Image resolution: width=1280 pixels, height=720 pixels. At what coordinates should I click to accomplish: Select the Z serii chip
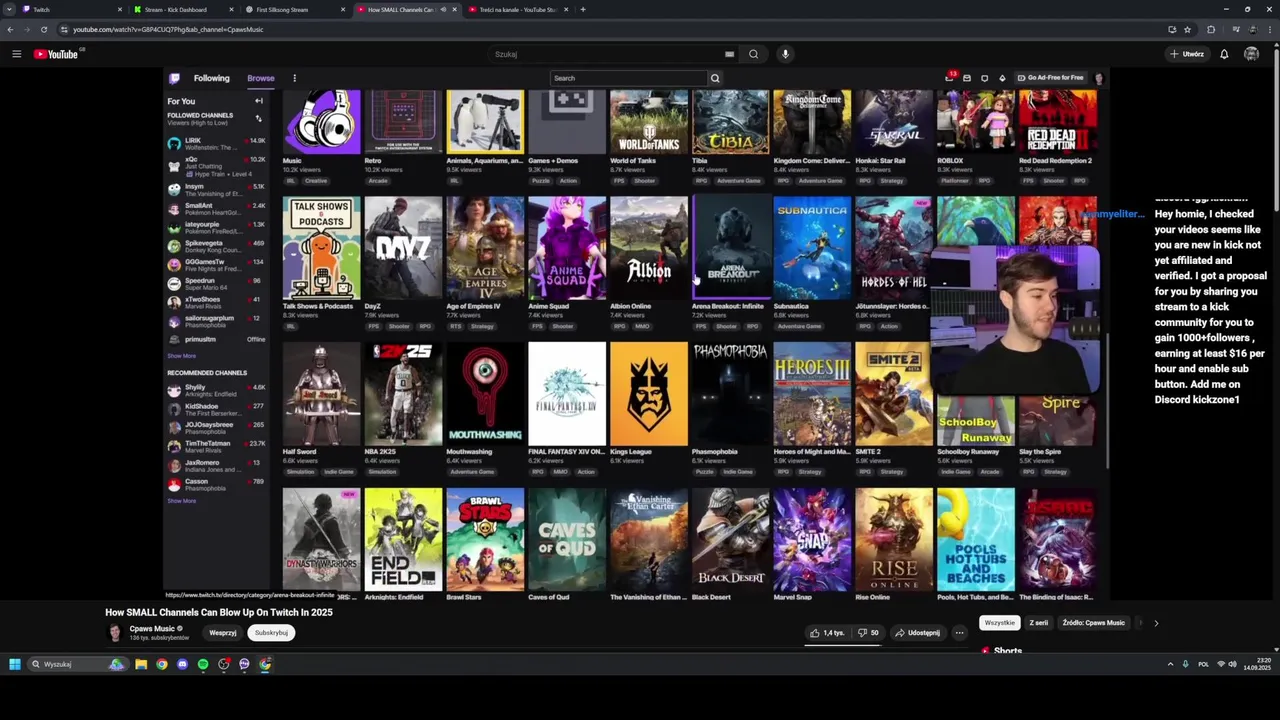tap(1039, 623)
